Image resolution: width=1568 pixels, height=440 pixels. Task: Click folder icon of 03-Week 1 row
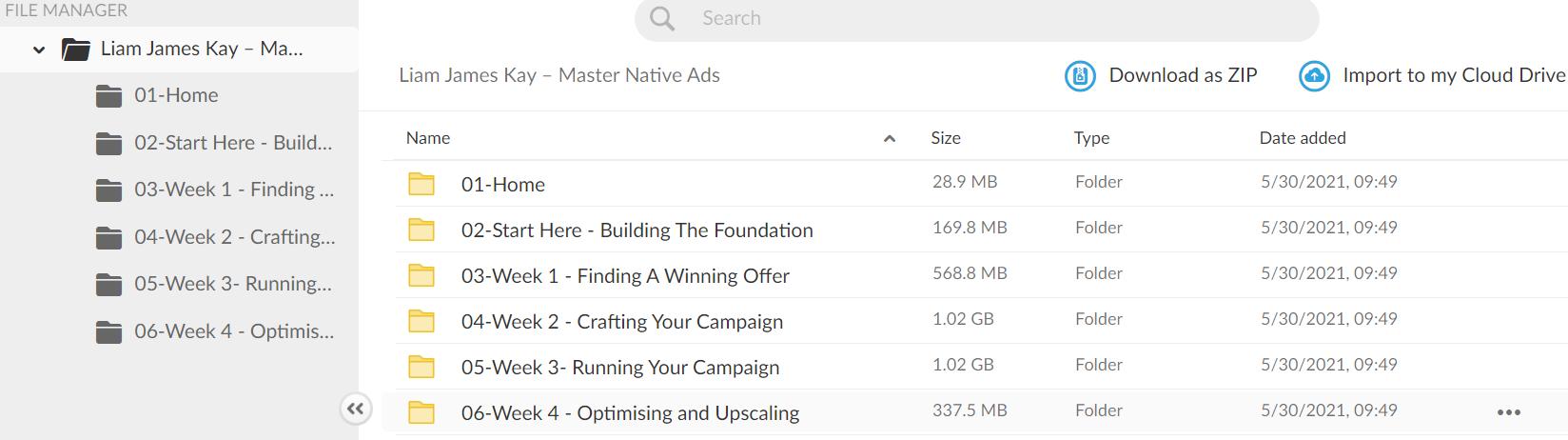tap(421, 275)
